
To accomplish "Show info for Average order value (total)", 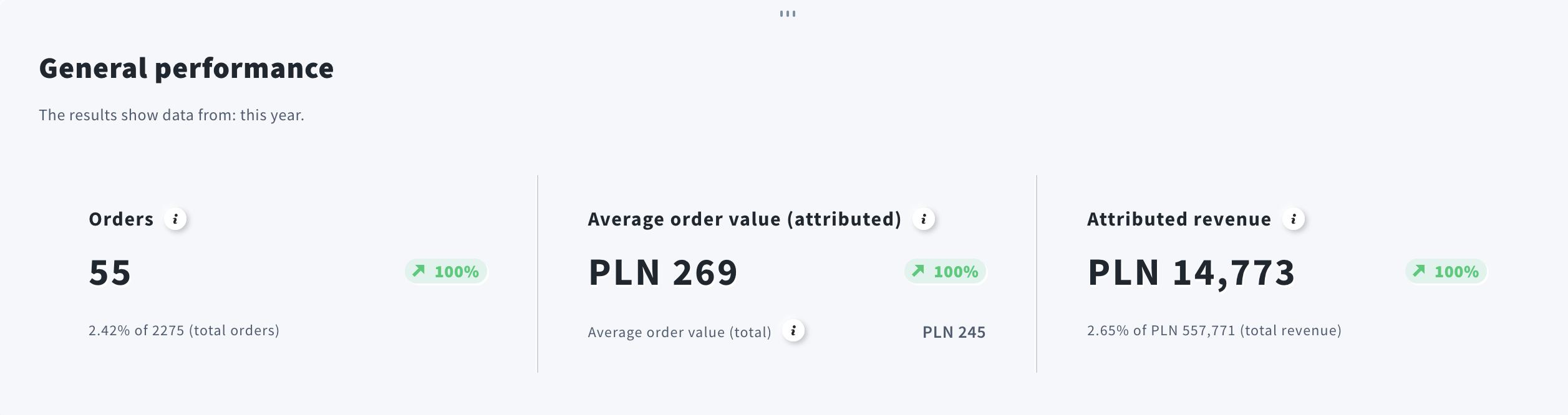I will click(x=793, y=331).
